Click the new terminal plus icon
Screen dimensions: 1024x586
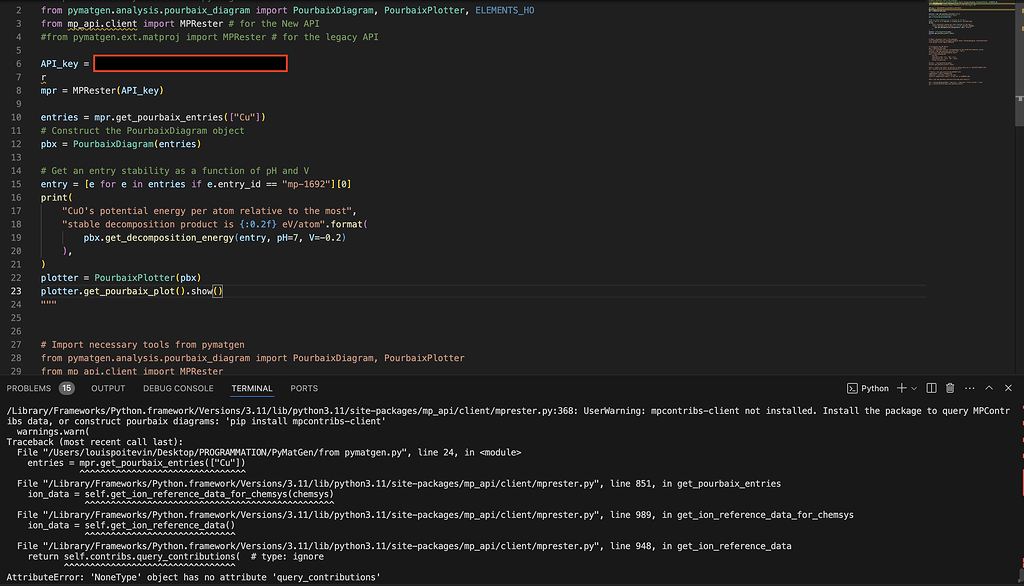click(x=901, y=388)
